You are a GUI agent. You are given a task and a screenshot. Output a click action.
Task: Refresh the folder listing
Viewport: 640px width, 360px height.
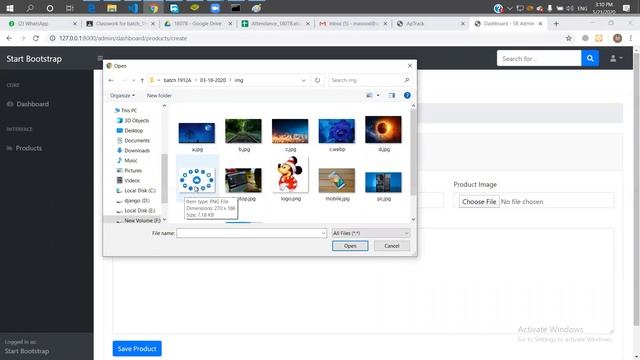click(318, 80)
